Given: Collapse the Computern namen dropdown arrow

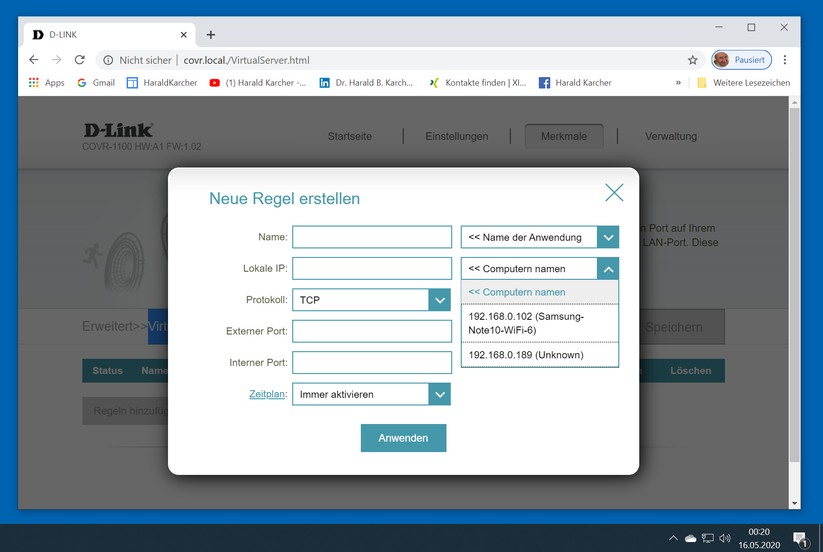Looking at the screenshot, I should pyautogui.click(x=608, y=269).
